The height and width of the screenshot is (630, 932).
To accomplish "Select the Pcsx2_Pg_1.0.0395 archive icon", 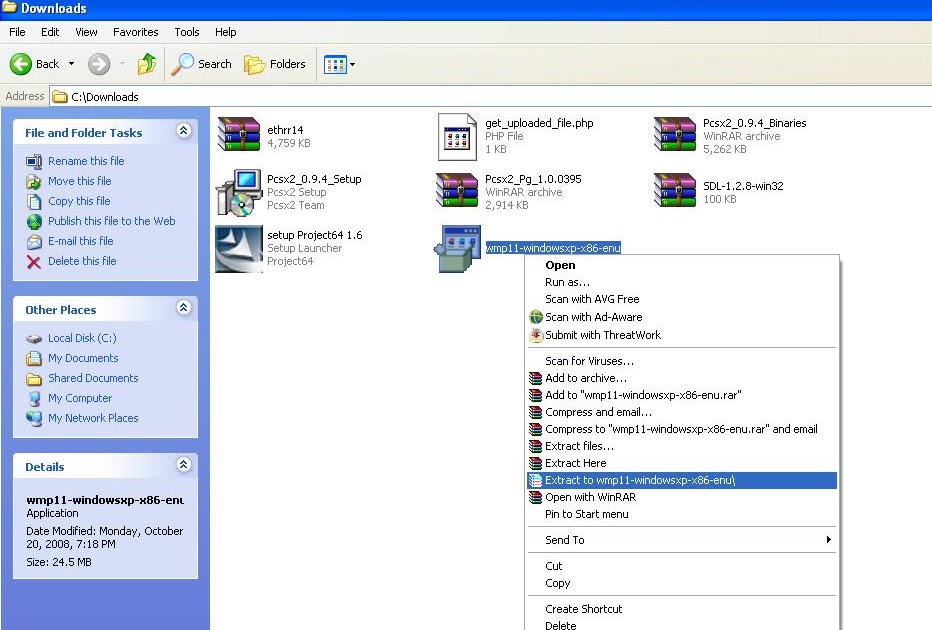I will [457, 190].
